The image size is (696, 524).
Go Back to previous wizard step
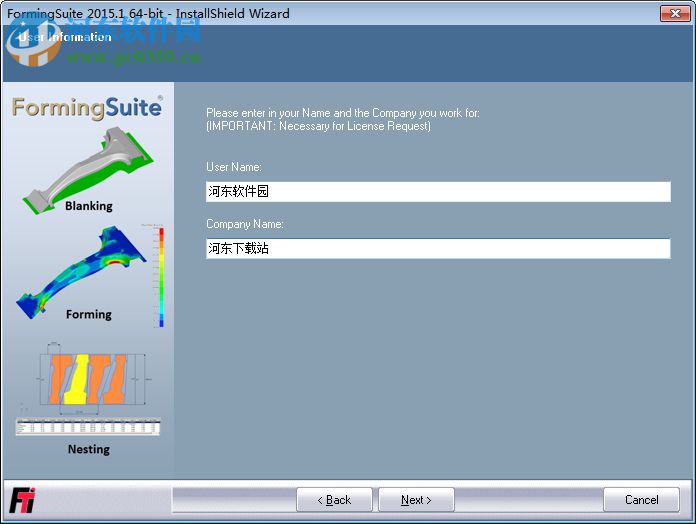point(334,500)
